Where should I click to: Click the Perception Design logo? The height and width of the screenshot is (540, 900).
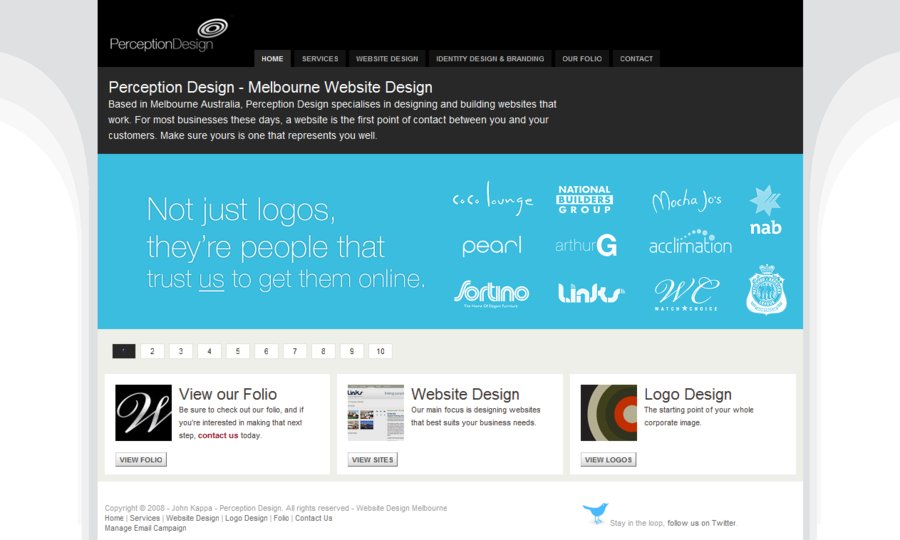tap(169, 36)
